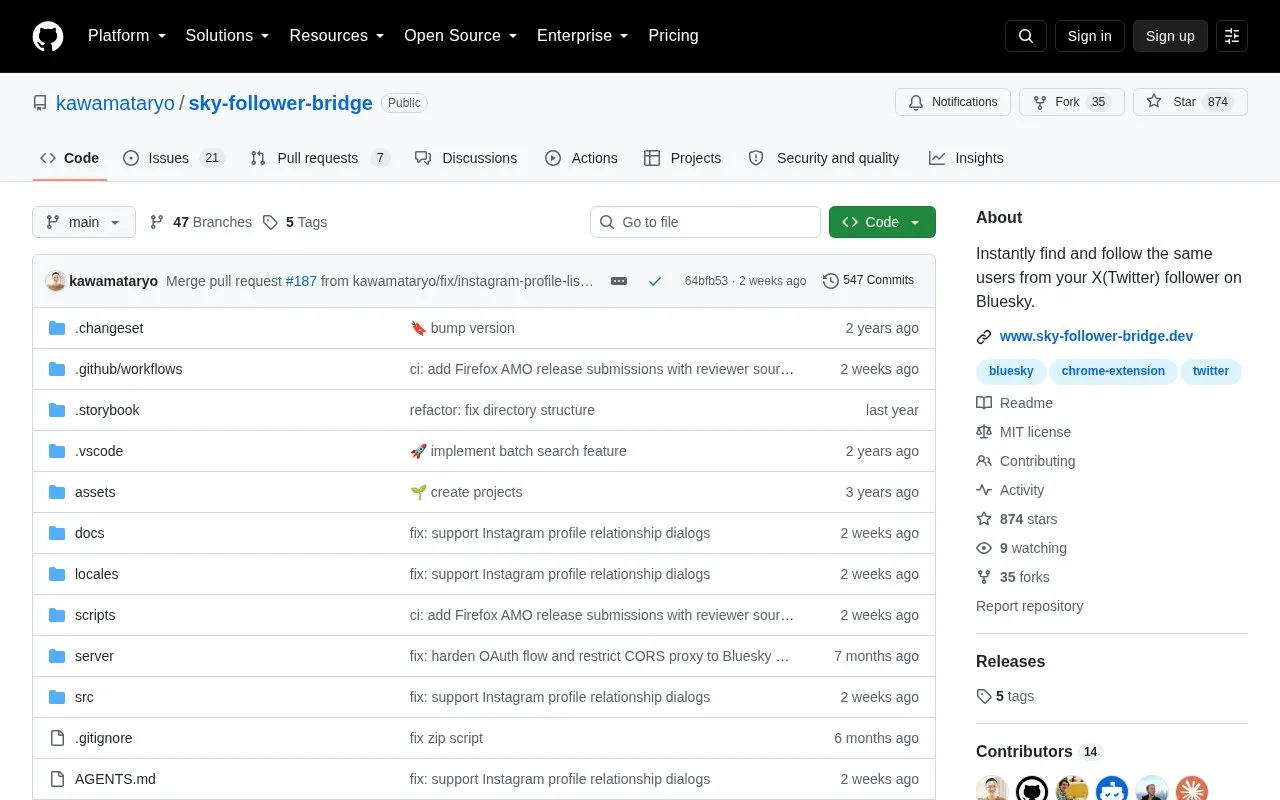Click the kawamataryo commit author avatar
Screen dimensions: 1280x800
[x=56, y=281]
